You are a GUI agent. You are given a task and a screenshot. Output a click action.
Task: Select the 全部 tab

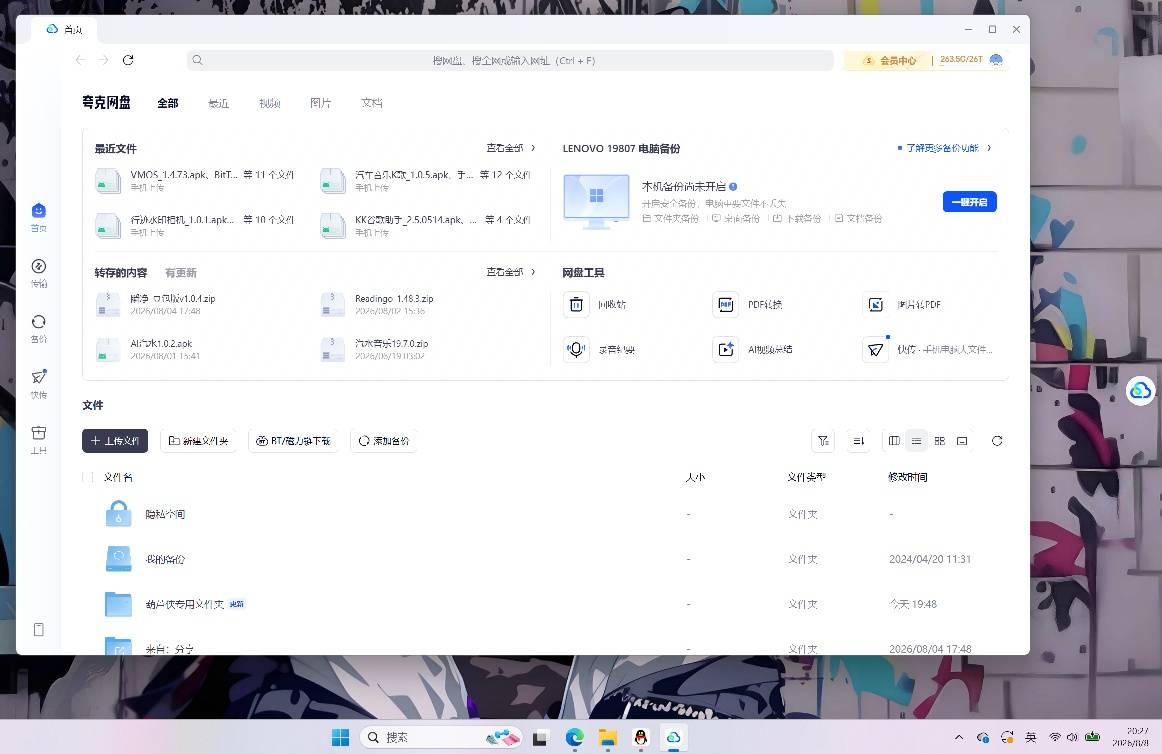pos(167,103)
